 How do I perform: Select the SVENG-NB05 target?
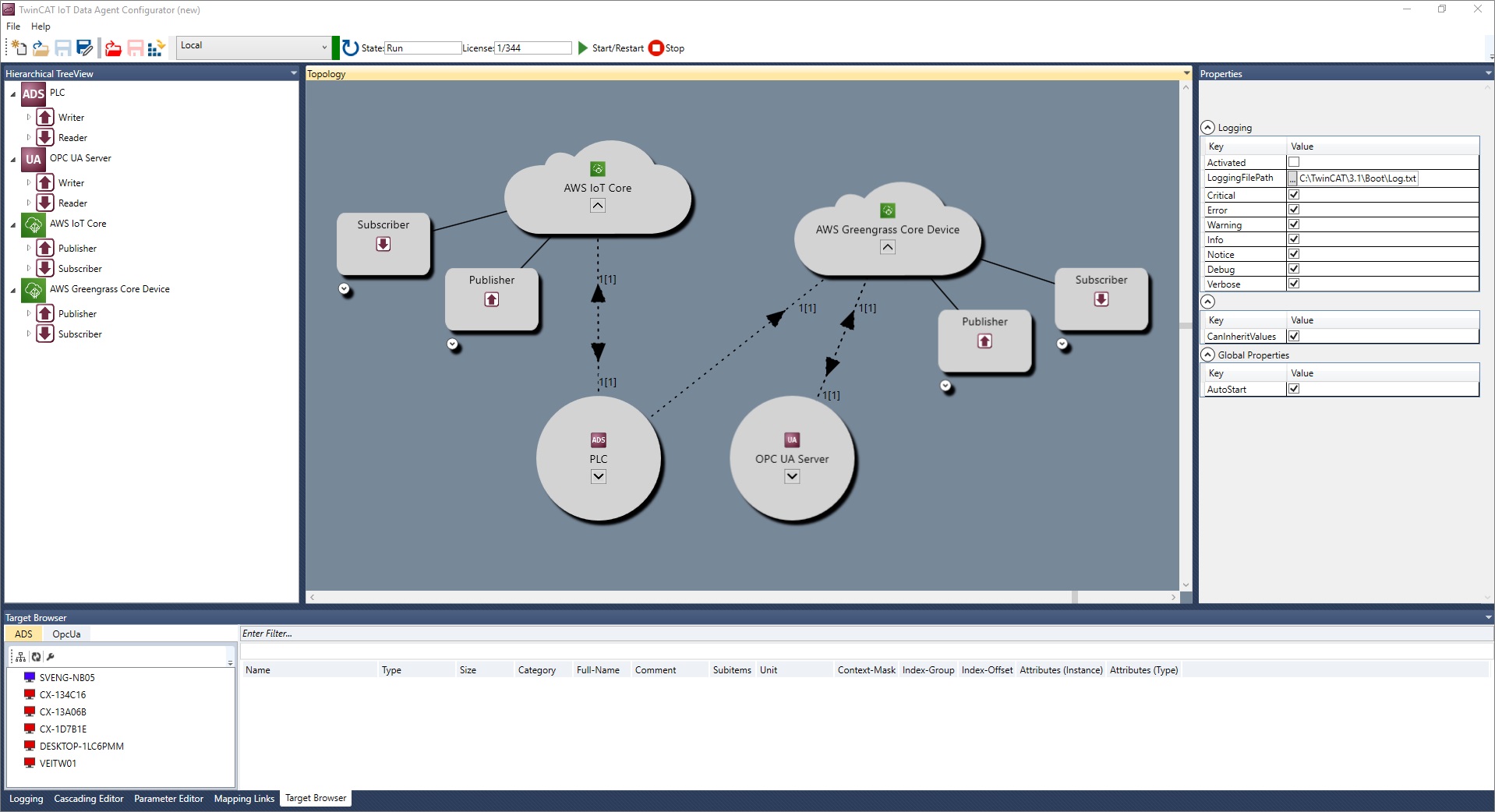67,678
